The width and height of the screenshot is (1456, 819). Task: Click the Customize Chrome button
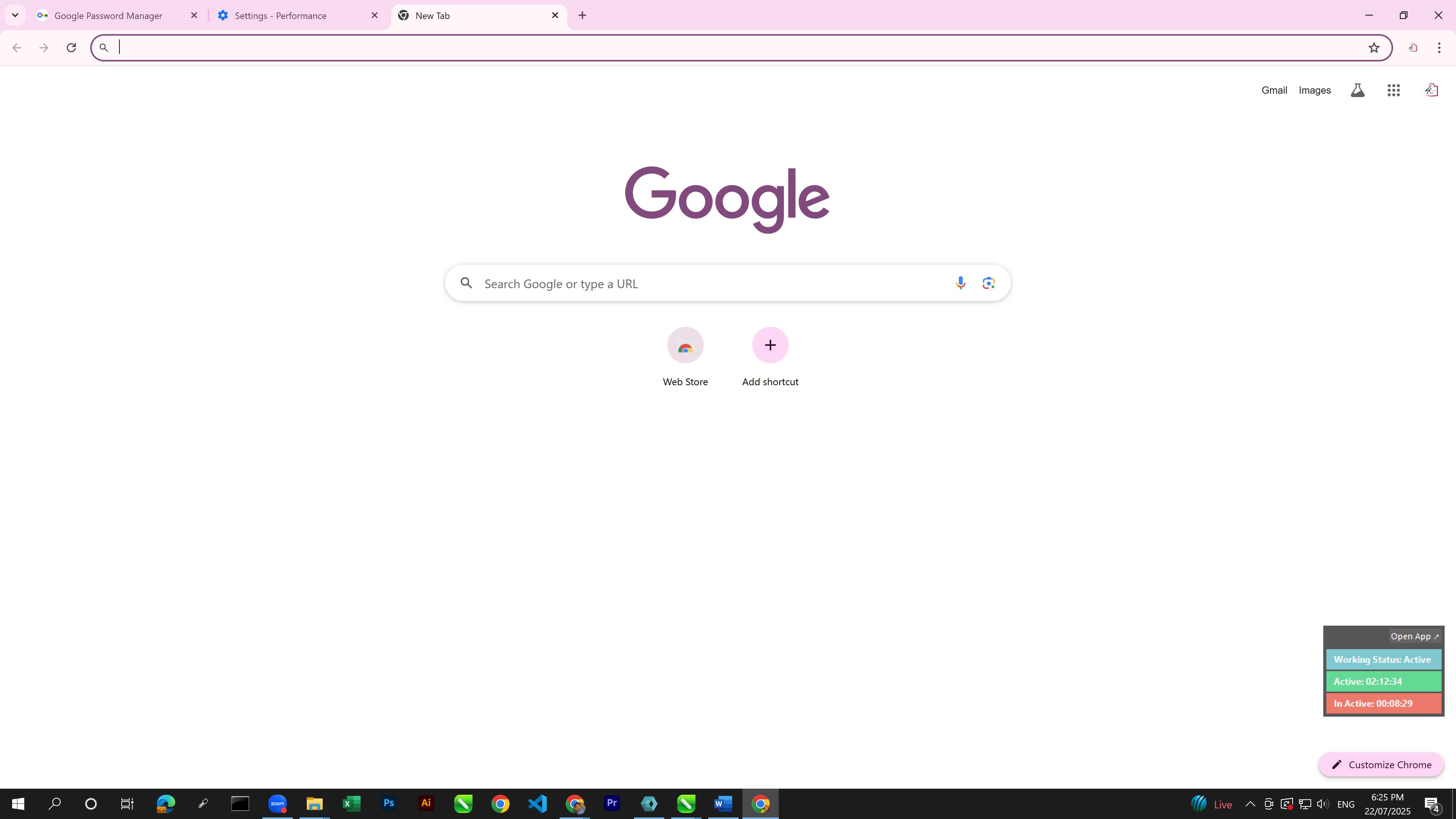click(x=1381, y=765)
